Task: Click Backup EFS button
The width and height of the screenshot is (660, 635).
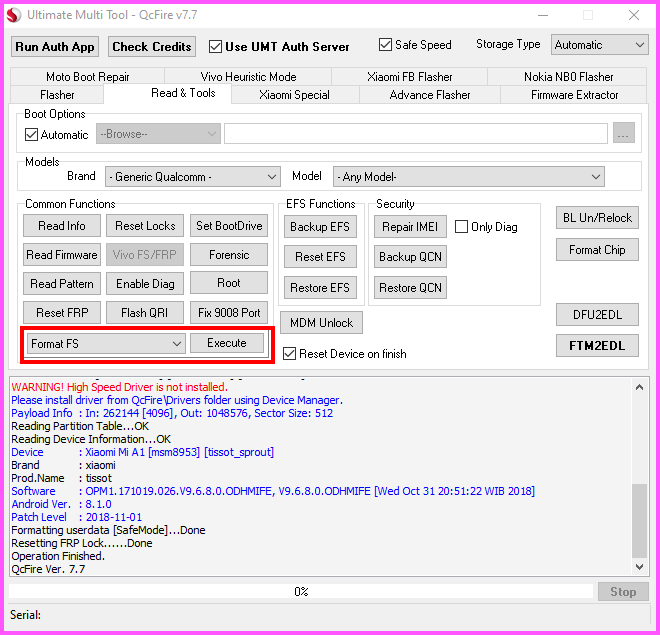Action: 320,227
